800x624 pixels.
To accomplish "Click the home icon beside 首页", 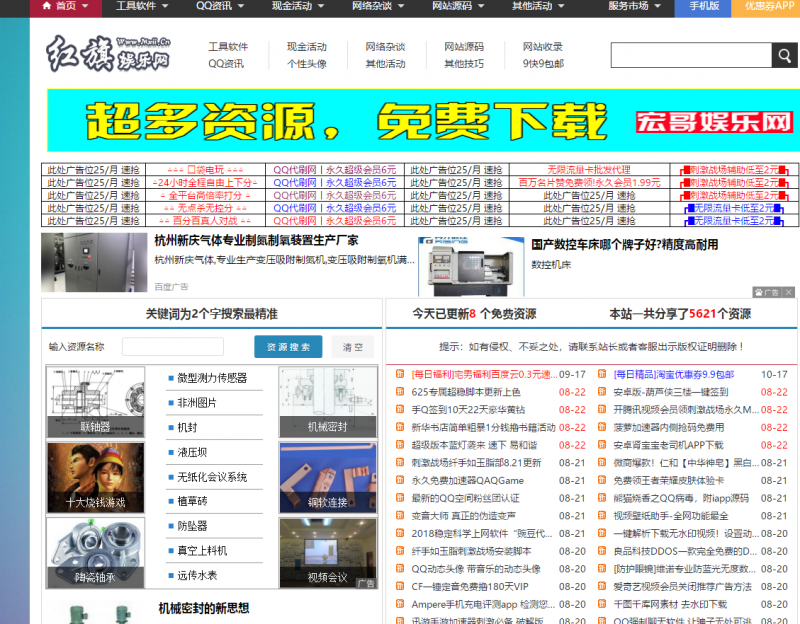I will click(46, 6).
